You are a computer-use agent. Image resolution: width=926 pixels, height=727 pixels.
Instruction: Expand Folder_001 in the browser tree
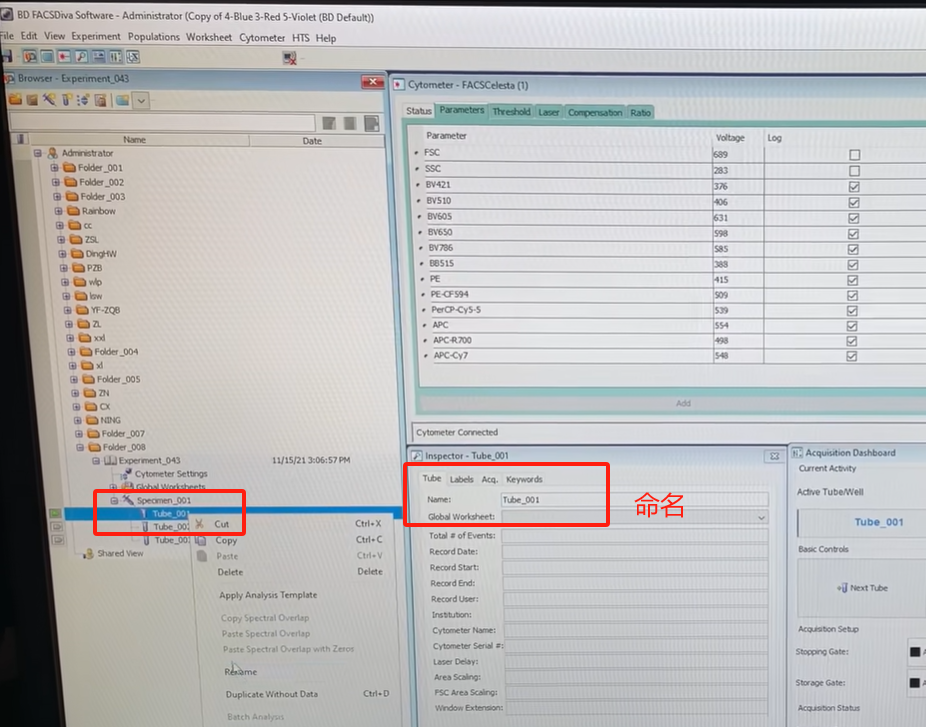[x=54, y=168]
